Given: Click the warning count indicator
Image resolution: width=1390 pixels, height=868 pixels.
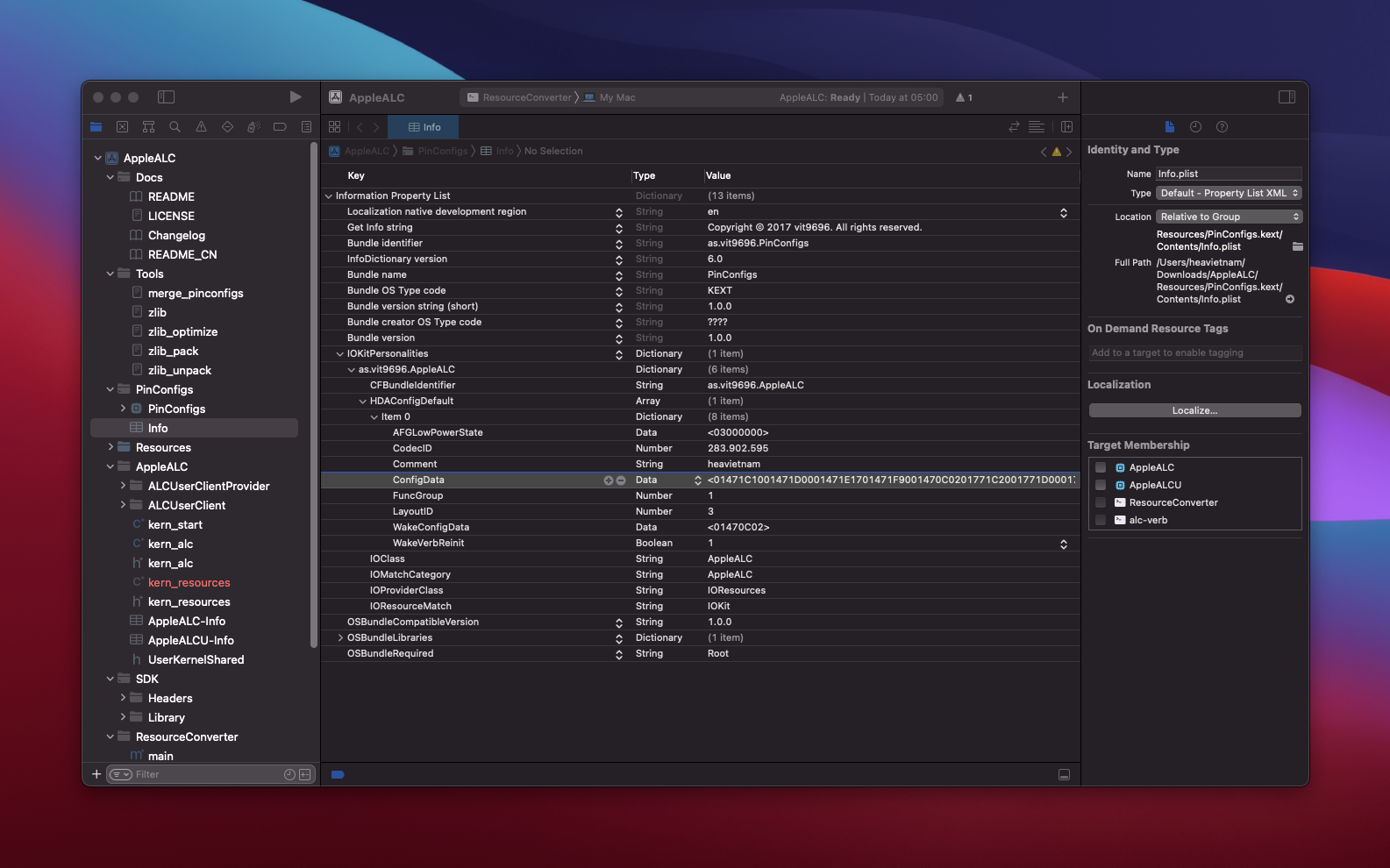Looking at the screenshot, I should [965, 97].
